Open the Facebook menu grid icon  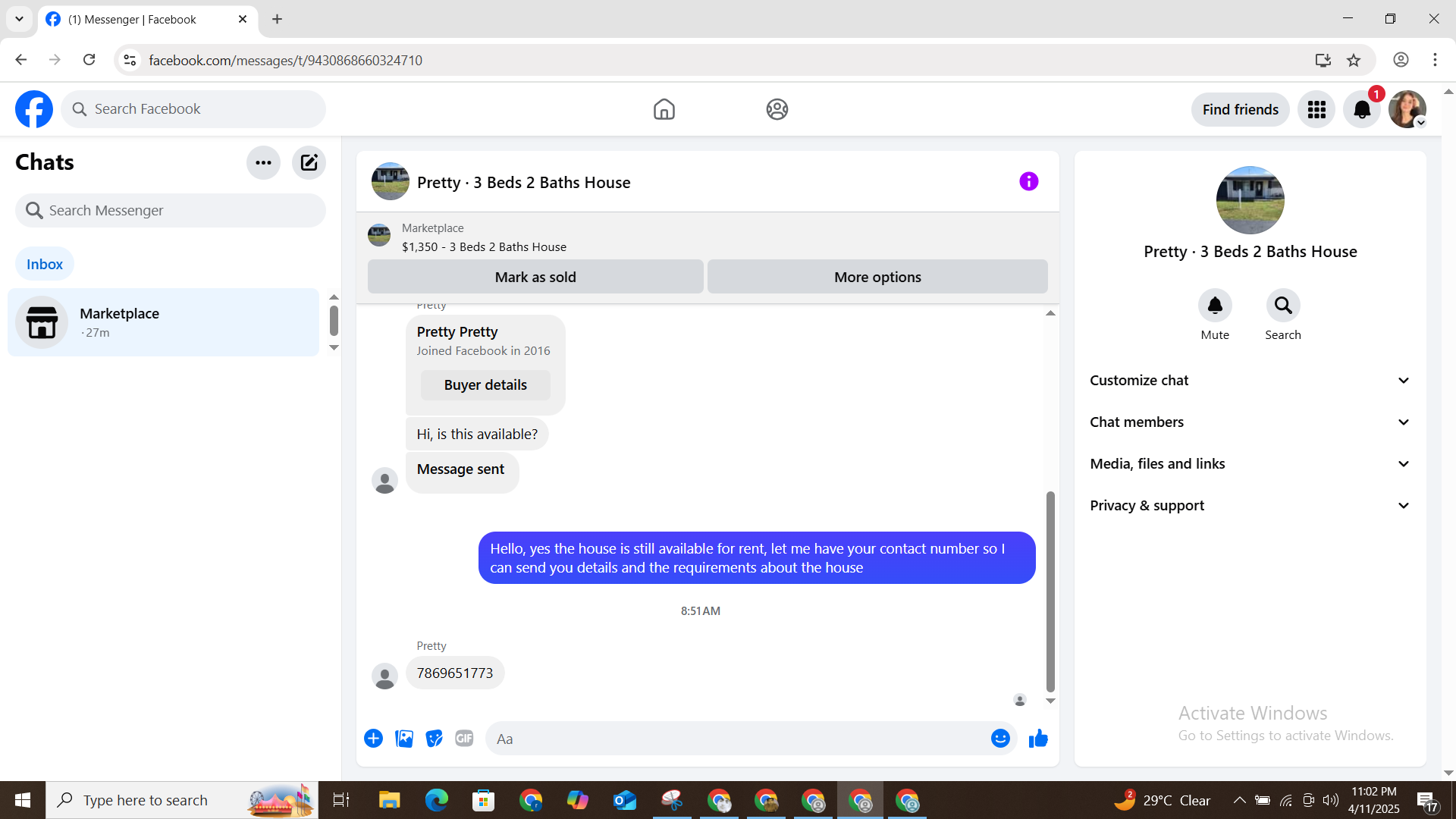pyautogui.click(x=1316, y=110)
